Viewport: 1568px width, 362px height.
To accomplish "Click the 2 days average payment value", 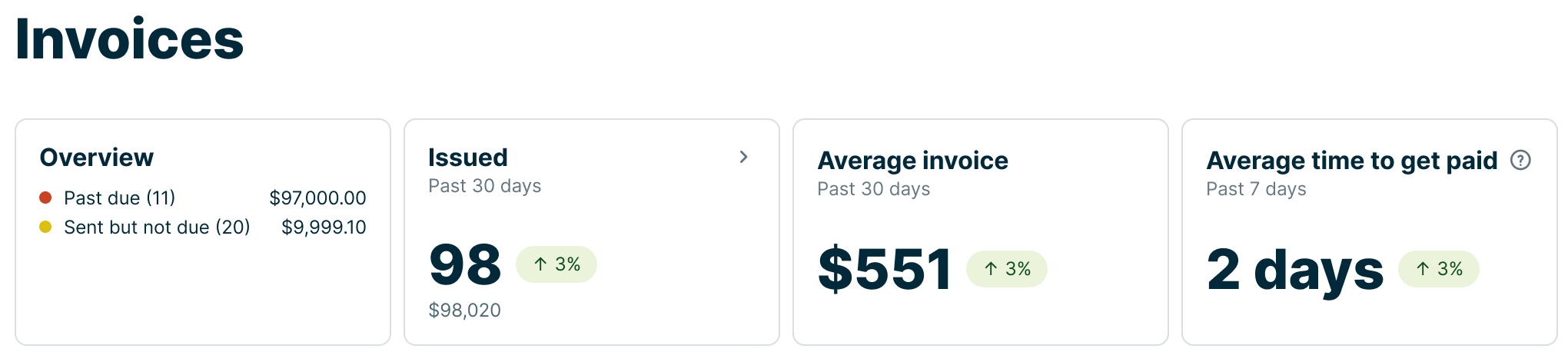I will [x=1294, y=269].
